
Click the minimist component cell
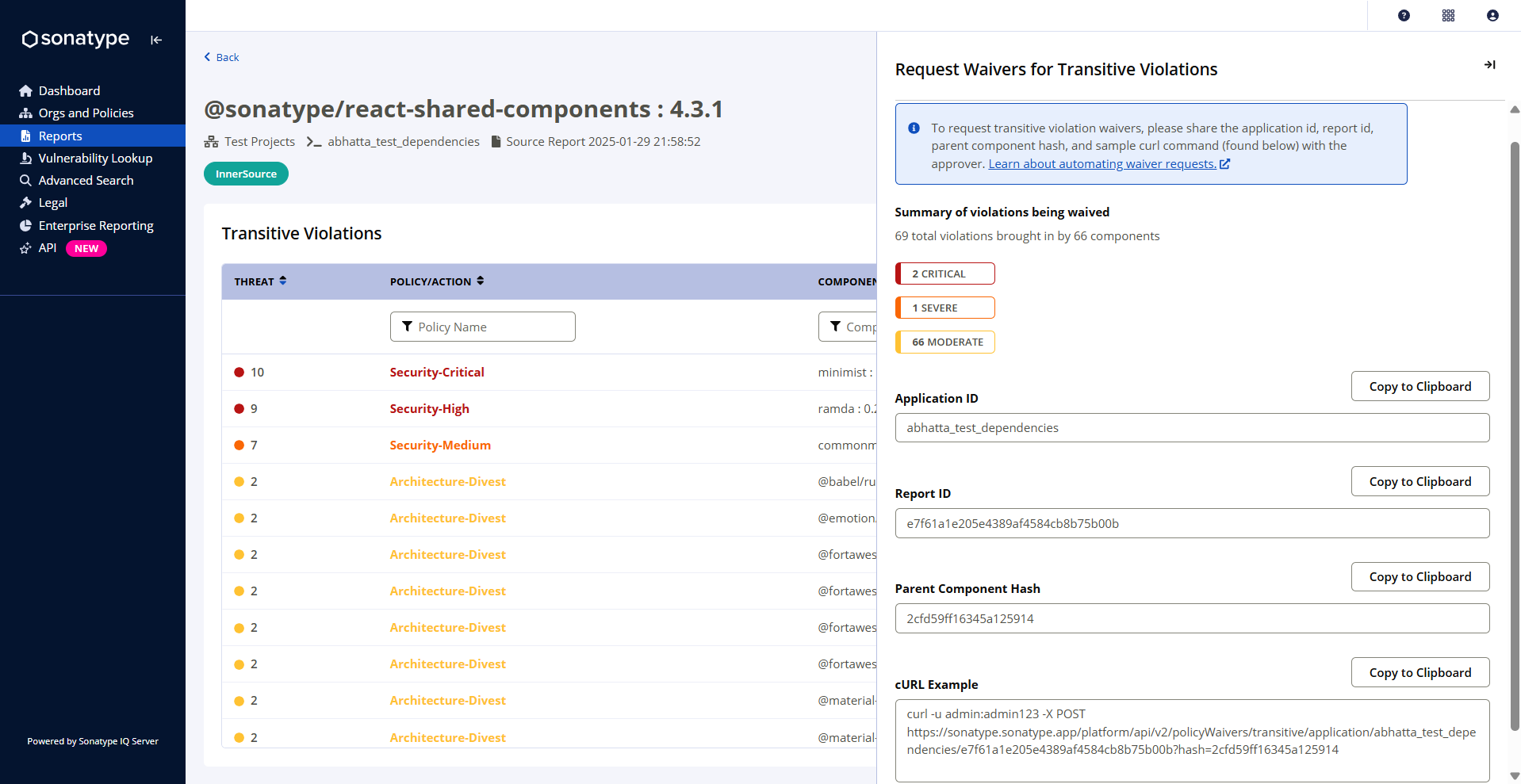846,373
